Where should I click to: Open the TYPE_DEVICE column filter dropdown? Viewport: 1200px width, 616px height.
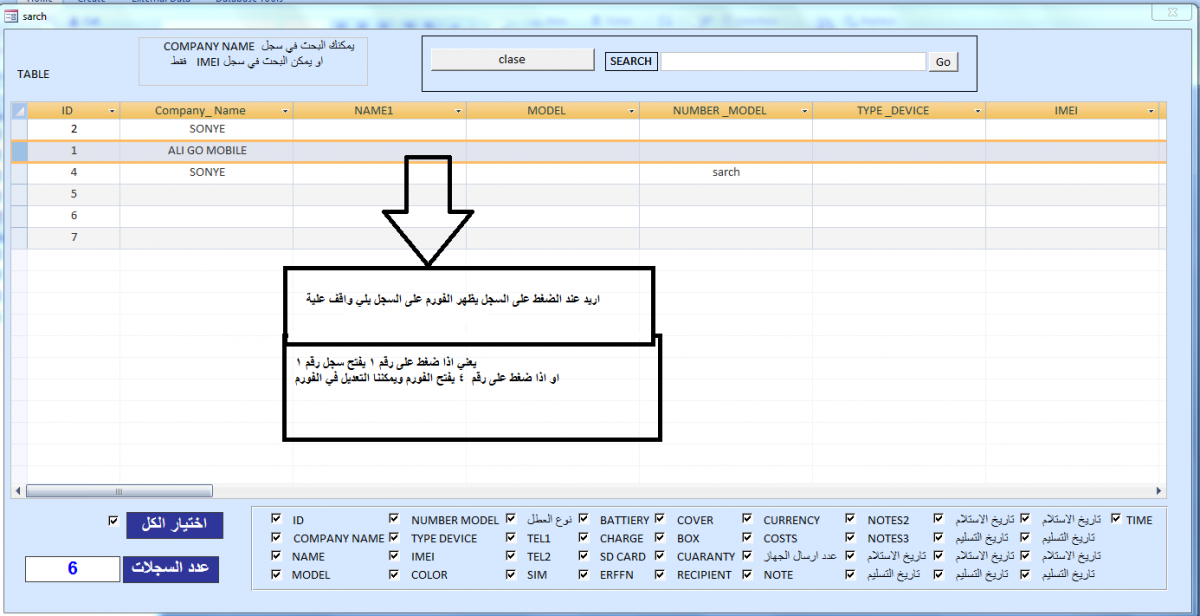(977, 111)
